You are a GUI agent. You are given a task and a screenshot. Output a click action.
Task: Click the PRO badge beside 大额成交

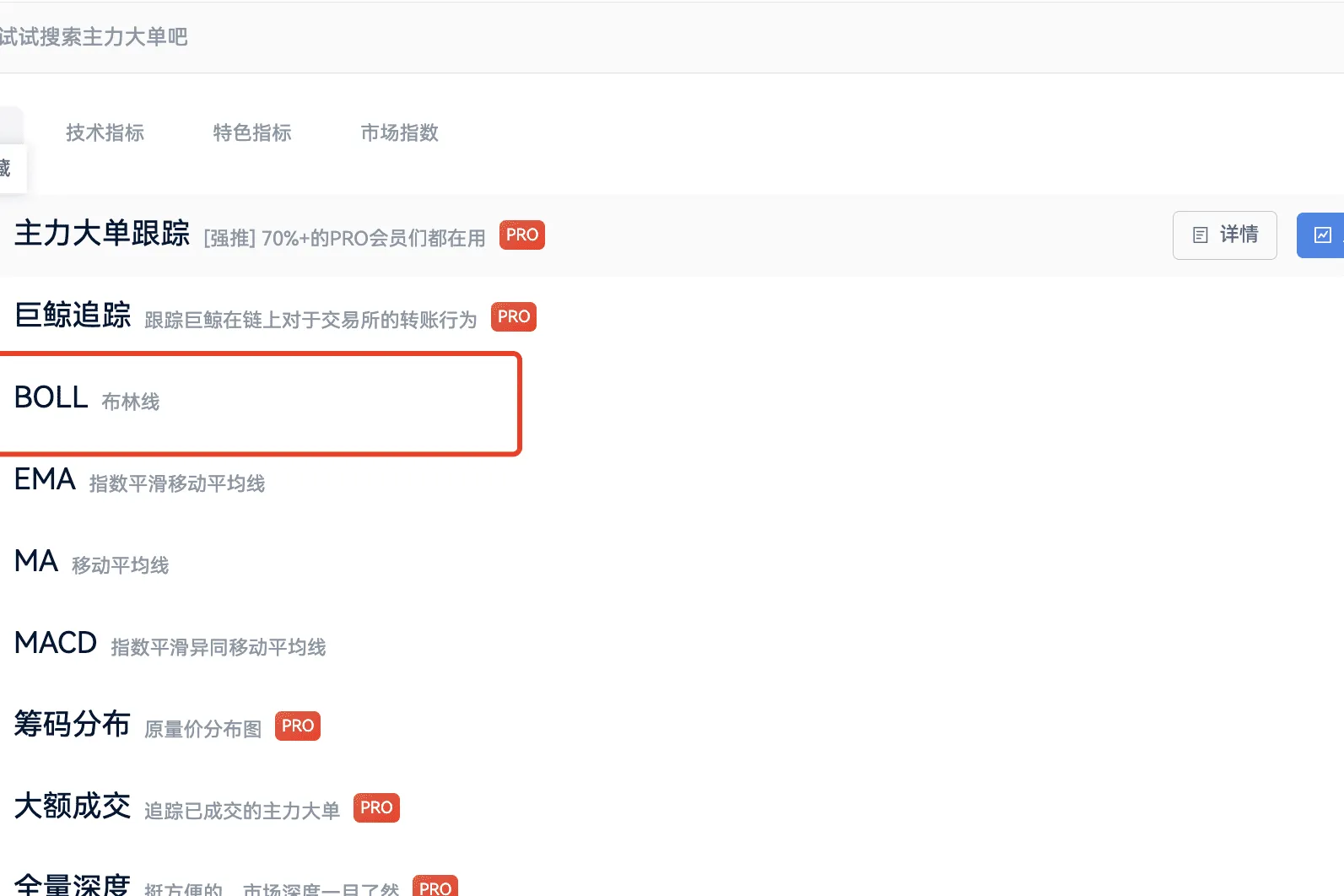(x=376, y=807)
